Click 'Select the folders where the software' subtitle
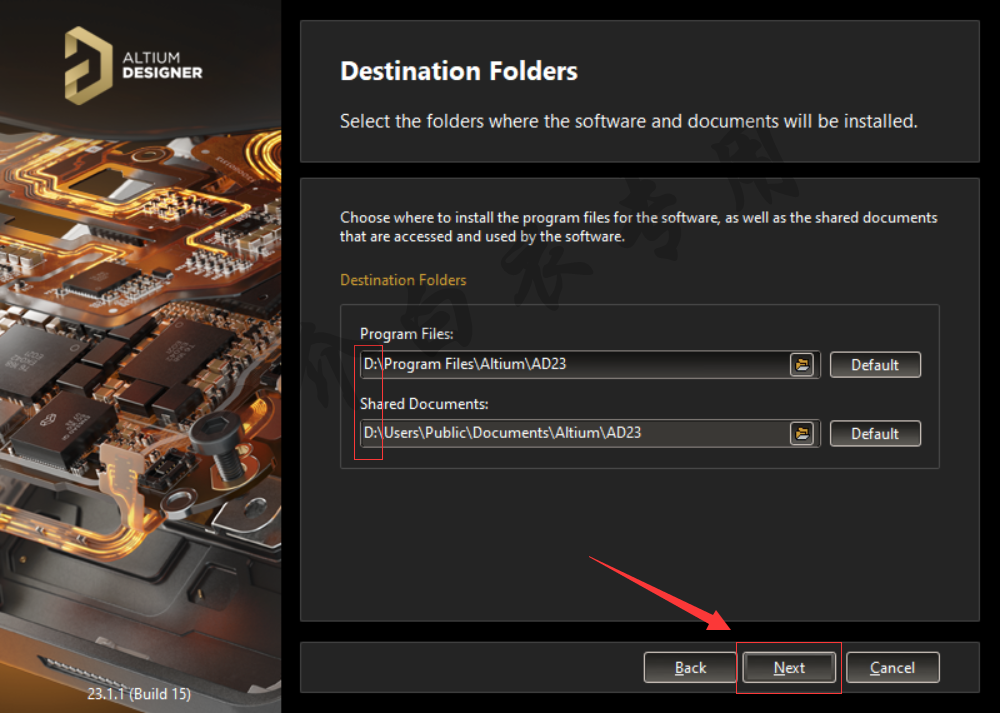The image size is (1000, 713). click(x=628, y=121)
